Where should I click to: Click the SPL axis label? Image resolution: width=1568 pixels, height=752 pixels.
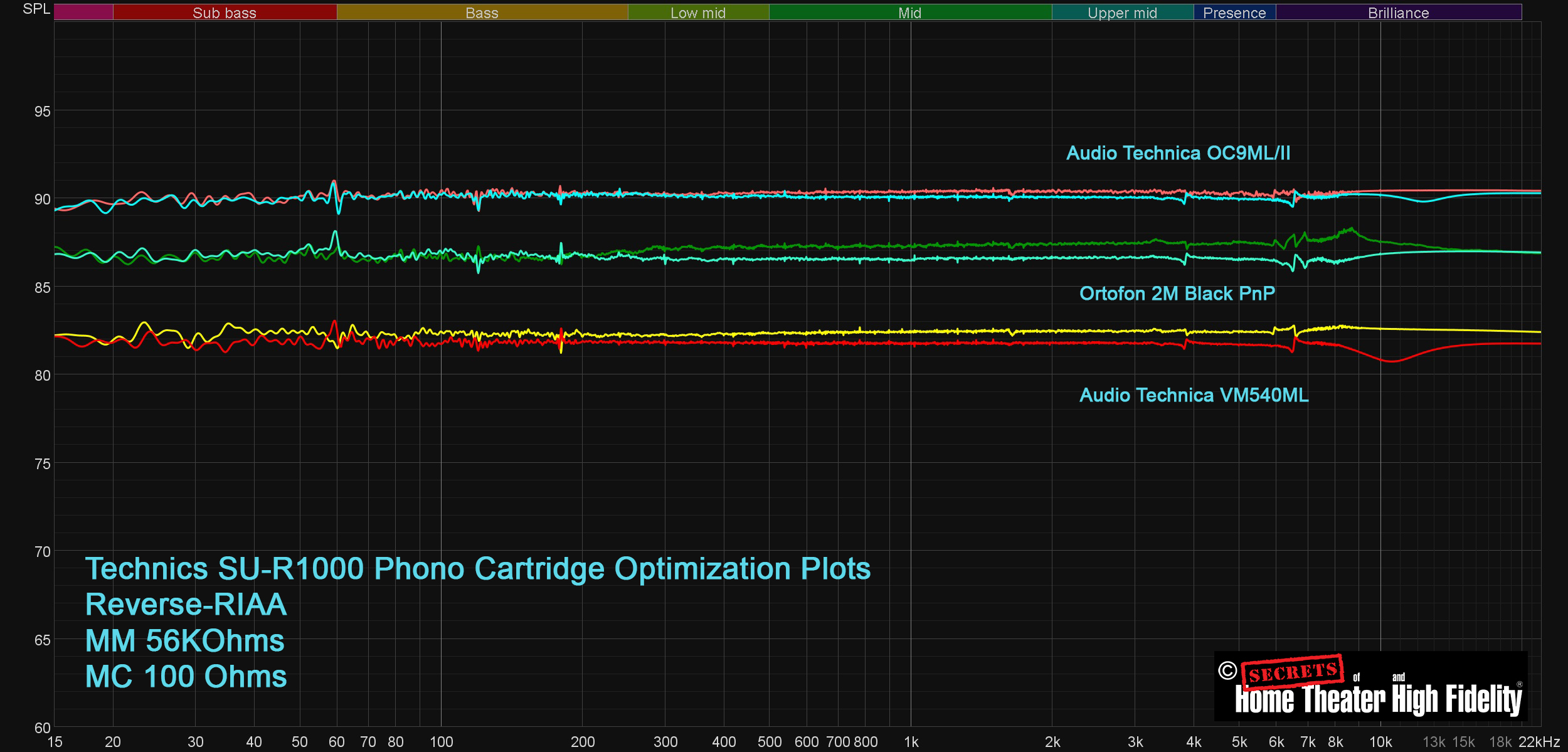pyautogui.click(x=36, y=9)
